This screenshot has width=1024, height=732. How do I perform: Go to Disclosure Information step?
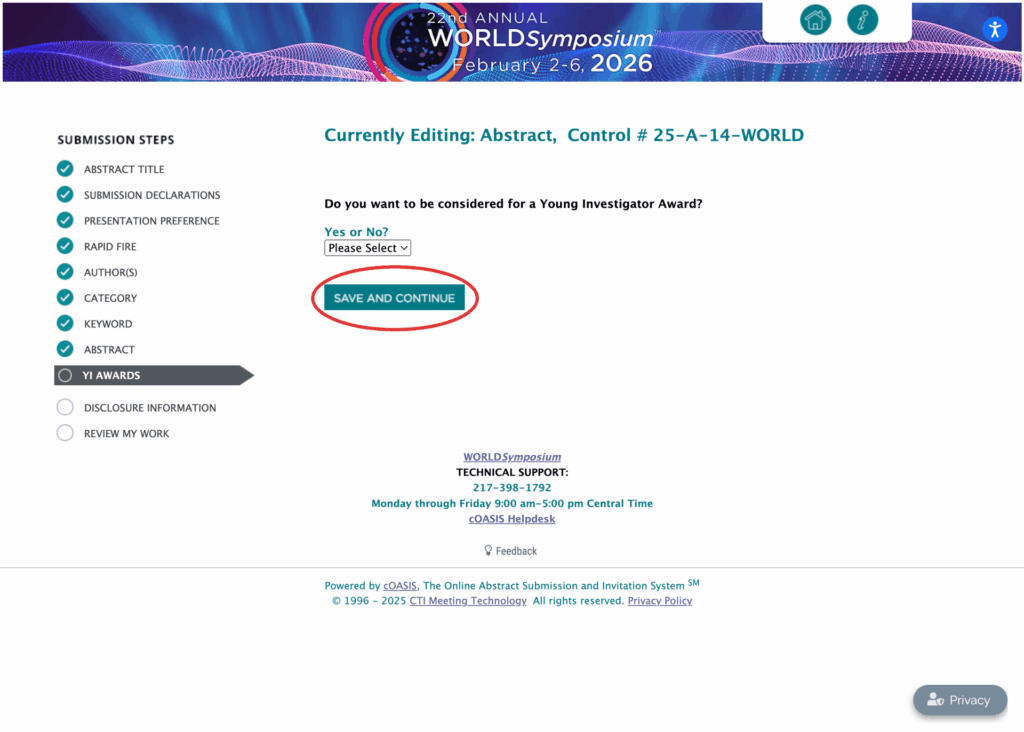(x=150, y=408)
